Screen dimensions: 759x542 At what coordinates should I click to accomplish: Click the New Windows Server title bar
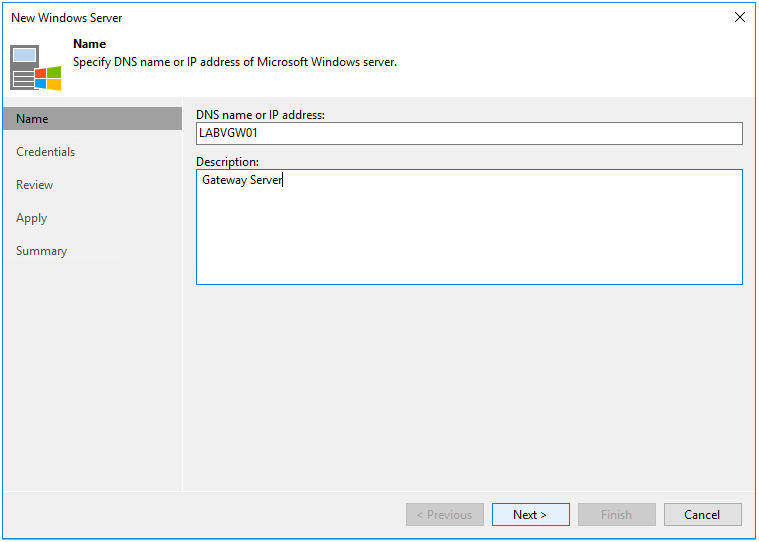tap(300, 17)
